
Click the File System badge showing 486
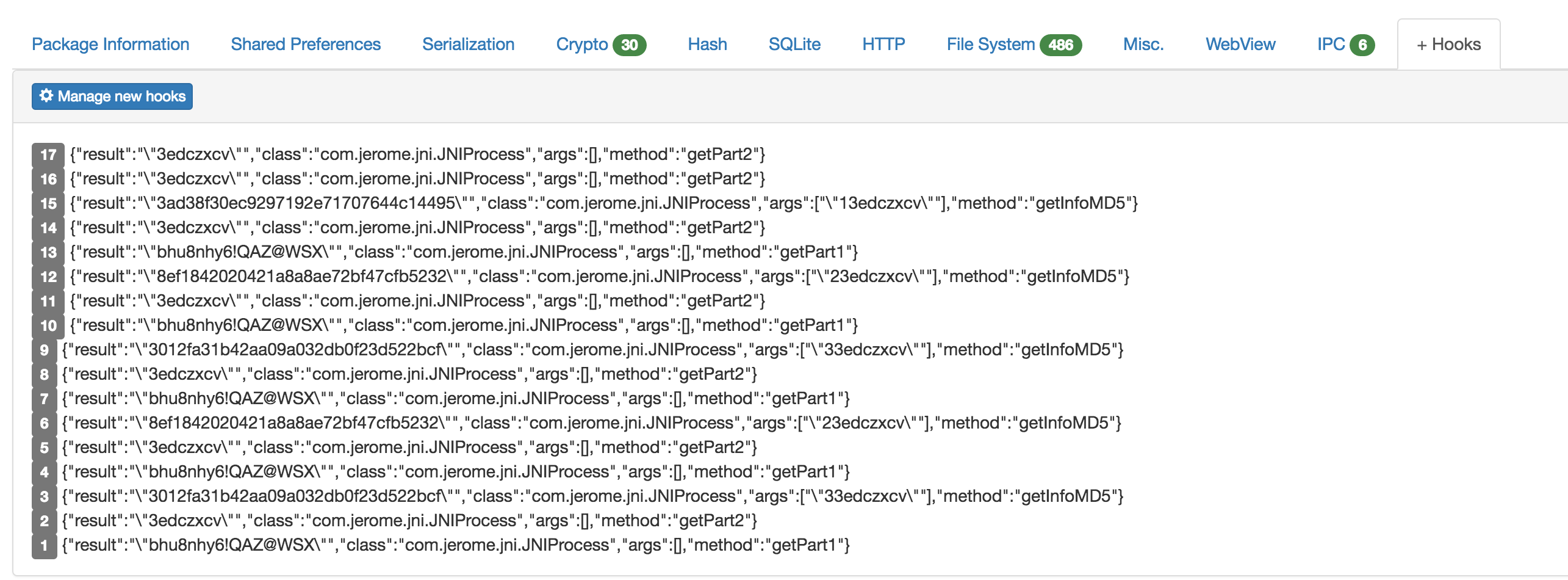[1060, 45]
